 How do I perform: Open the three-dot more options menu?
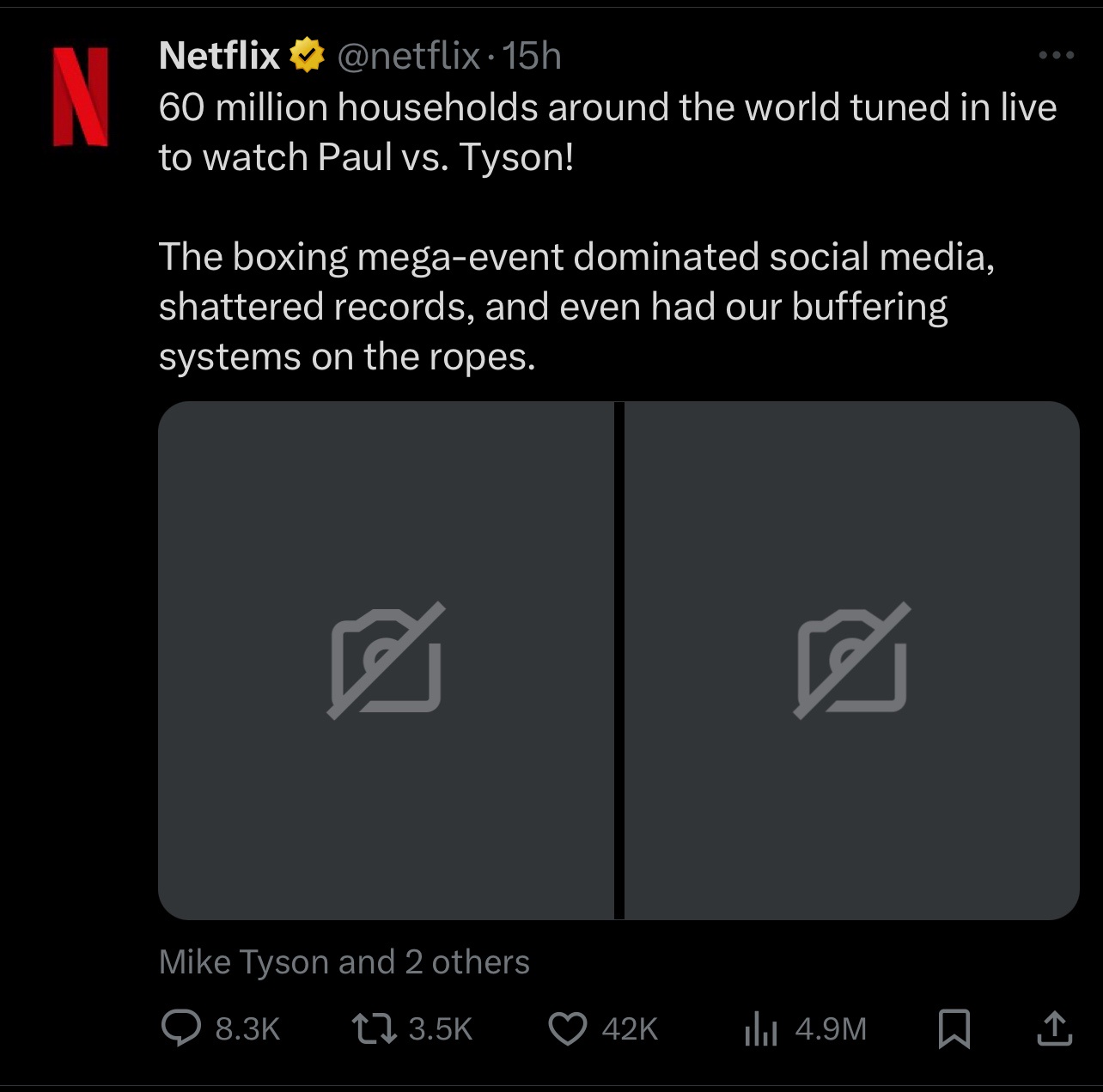[1056, 56]
